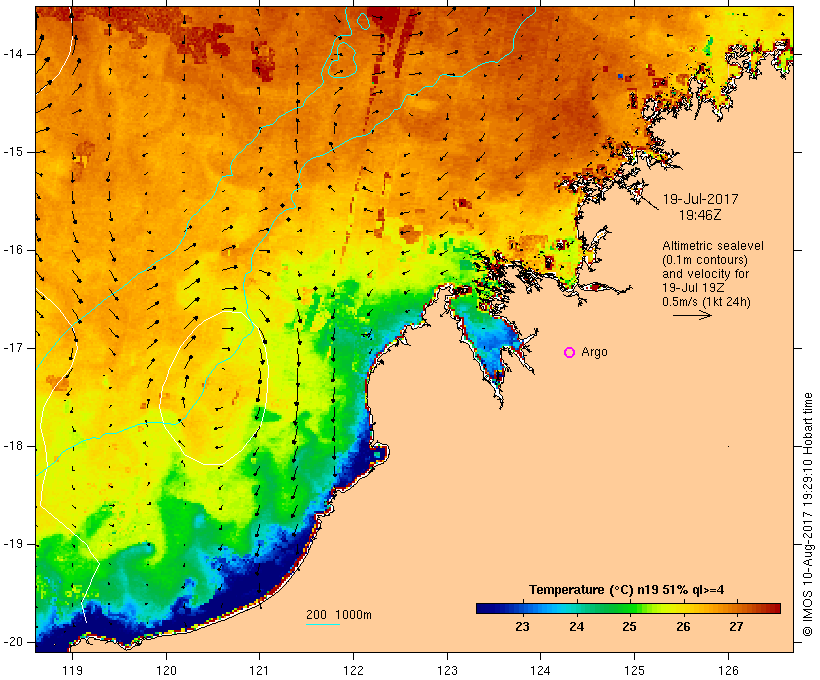820x680 pixels.
Task: Click latitude label -15
Action: 12,152
